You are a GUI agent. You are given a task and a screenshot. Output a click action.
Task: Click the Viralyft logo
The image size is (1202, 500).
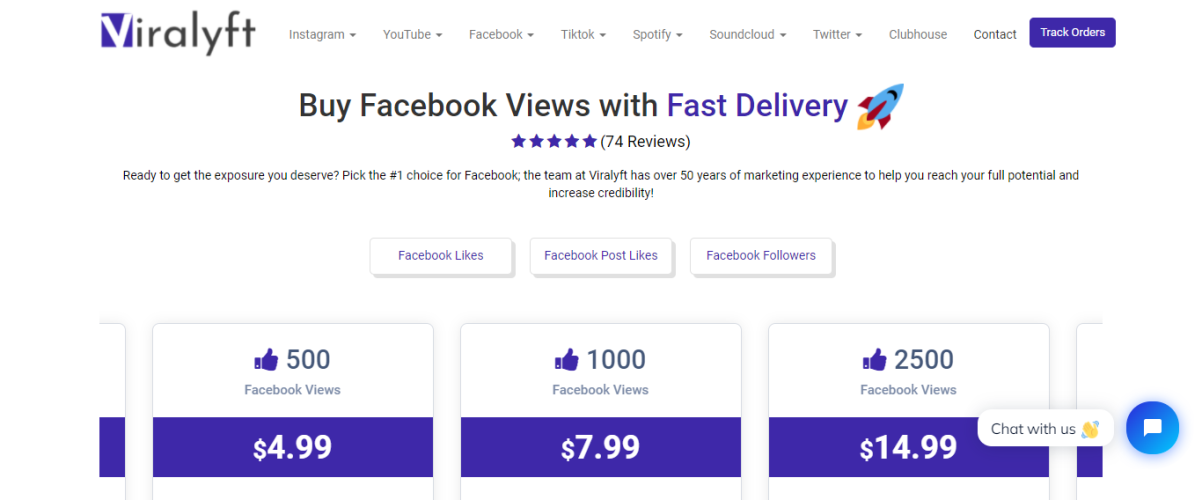coord(178,33)
